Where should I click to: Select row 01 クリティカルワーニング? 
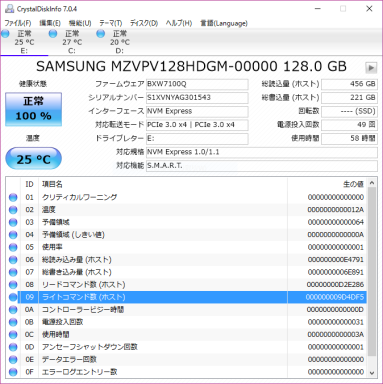click(186, 197)
